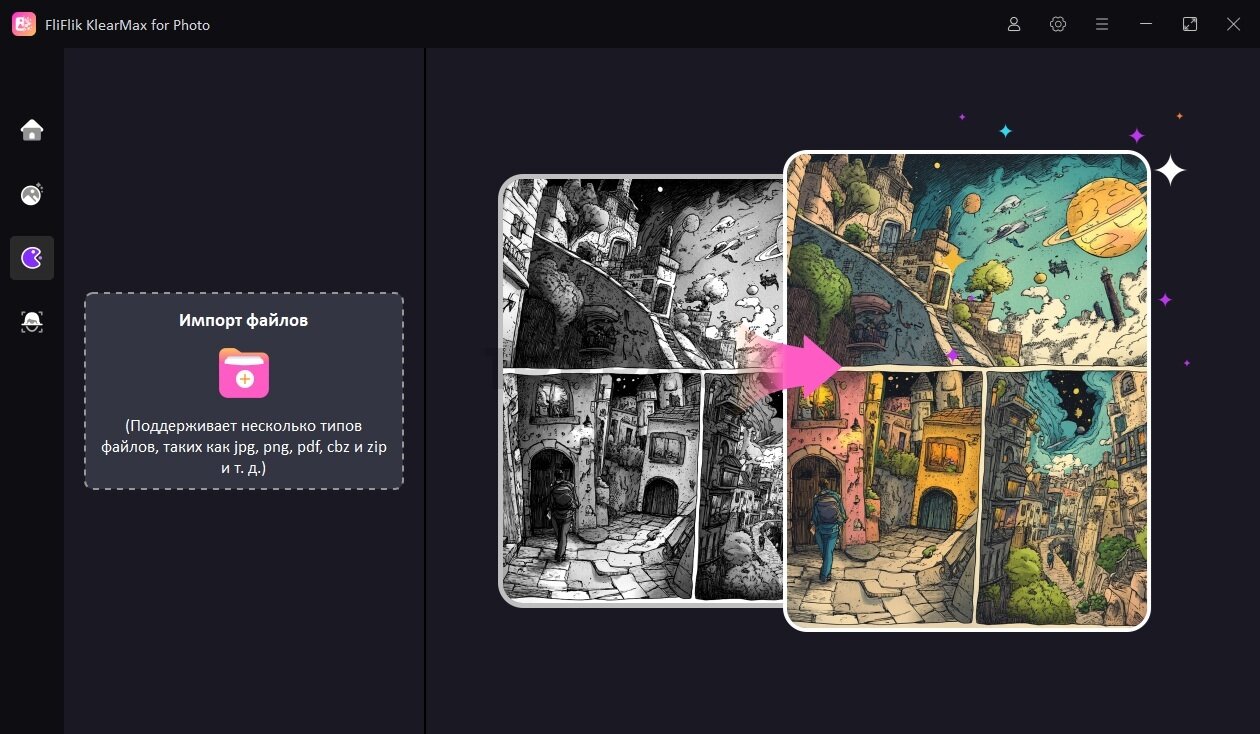Open the user account profile icon
Viewport: 1260px width, 734px height.
(1014, 24)
